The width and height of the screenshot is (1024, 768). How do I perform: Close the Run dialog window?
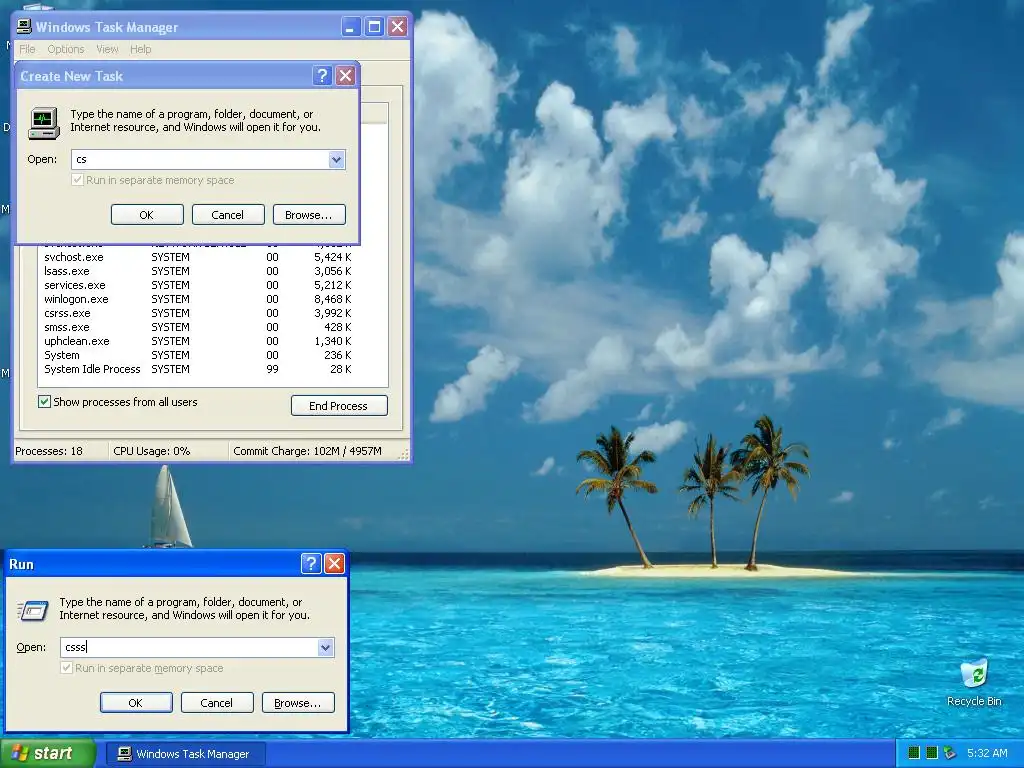point(334,564)
